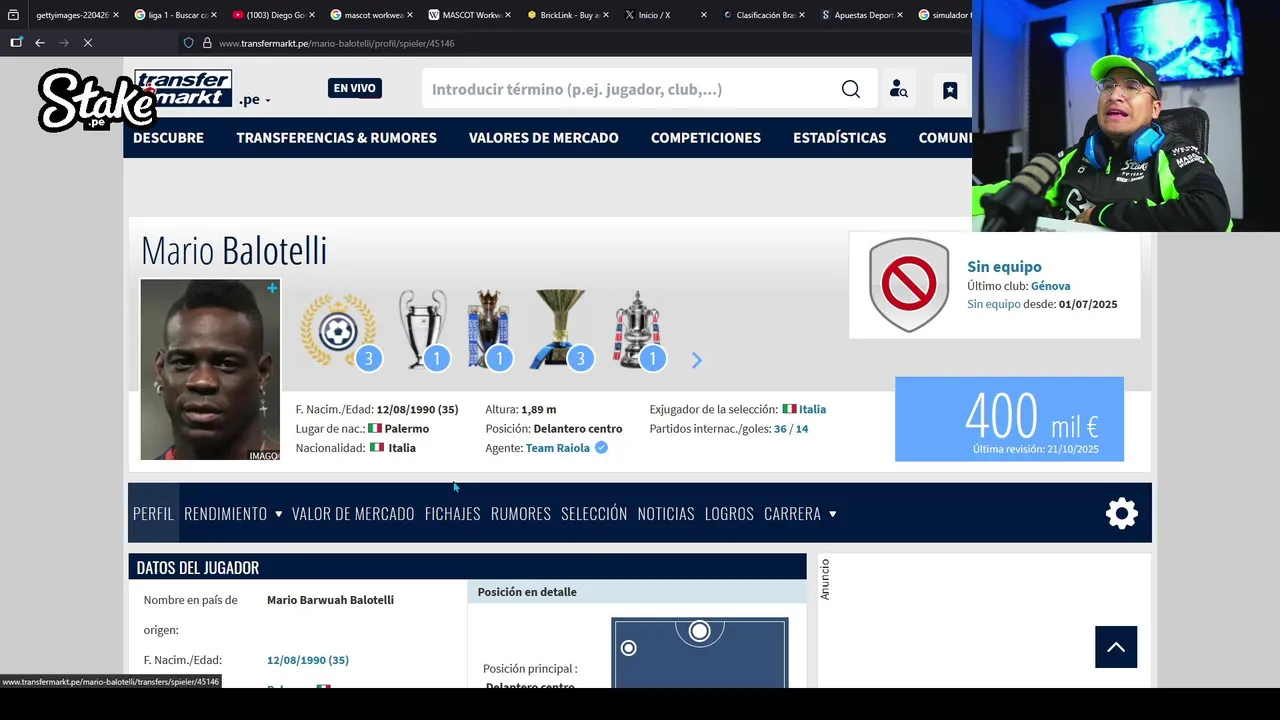Click the Premier League trophy icon
The width and height of the screenshot is (1280, 720).
(489, 330)
